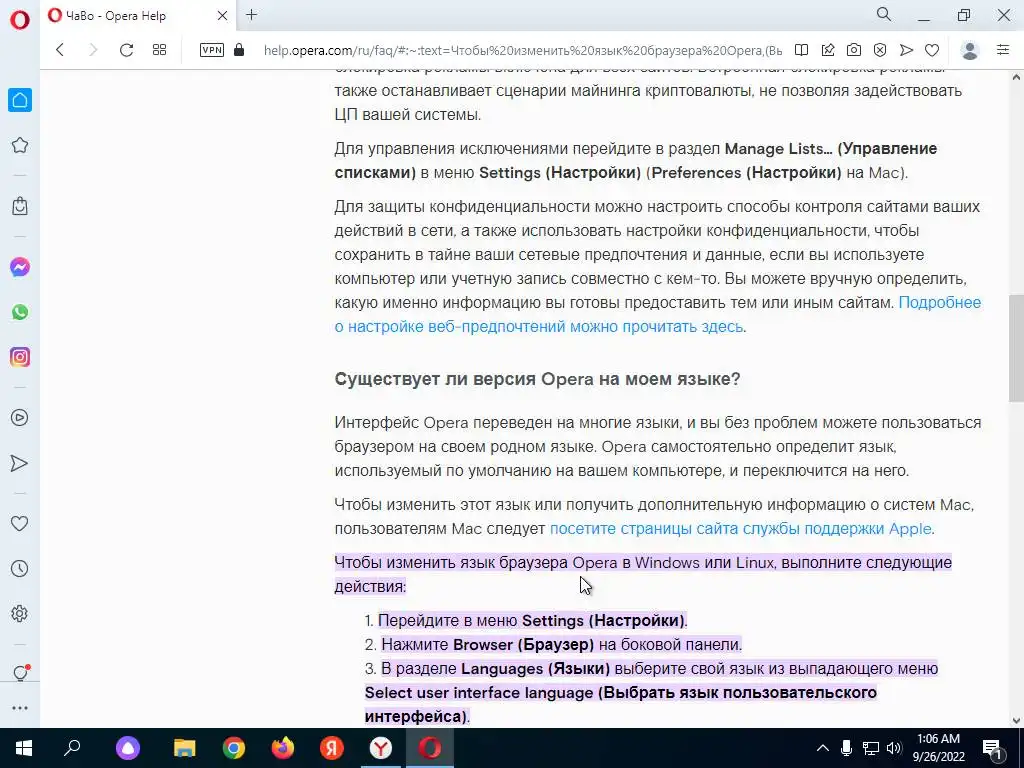Click the Opera taskbar button
1024x768 pixels.
coord(429,748)
